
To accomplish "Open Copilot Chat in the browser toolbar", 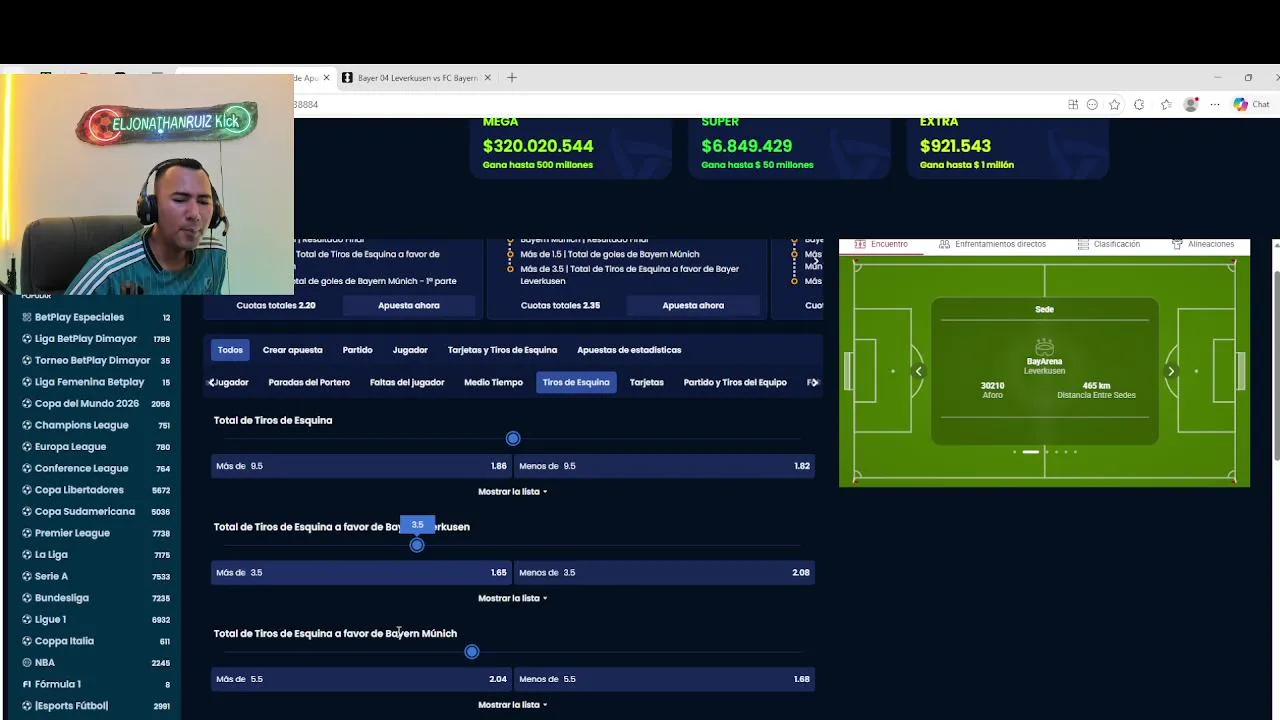I will tap(1252, 104).
